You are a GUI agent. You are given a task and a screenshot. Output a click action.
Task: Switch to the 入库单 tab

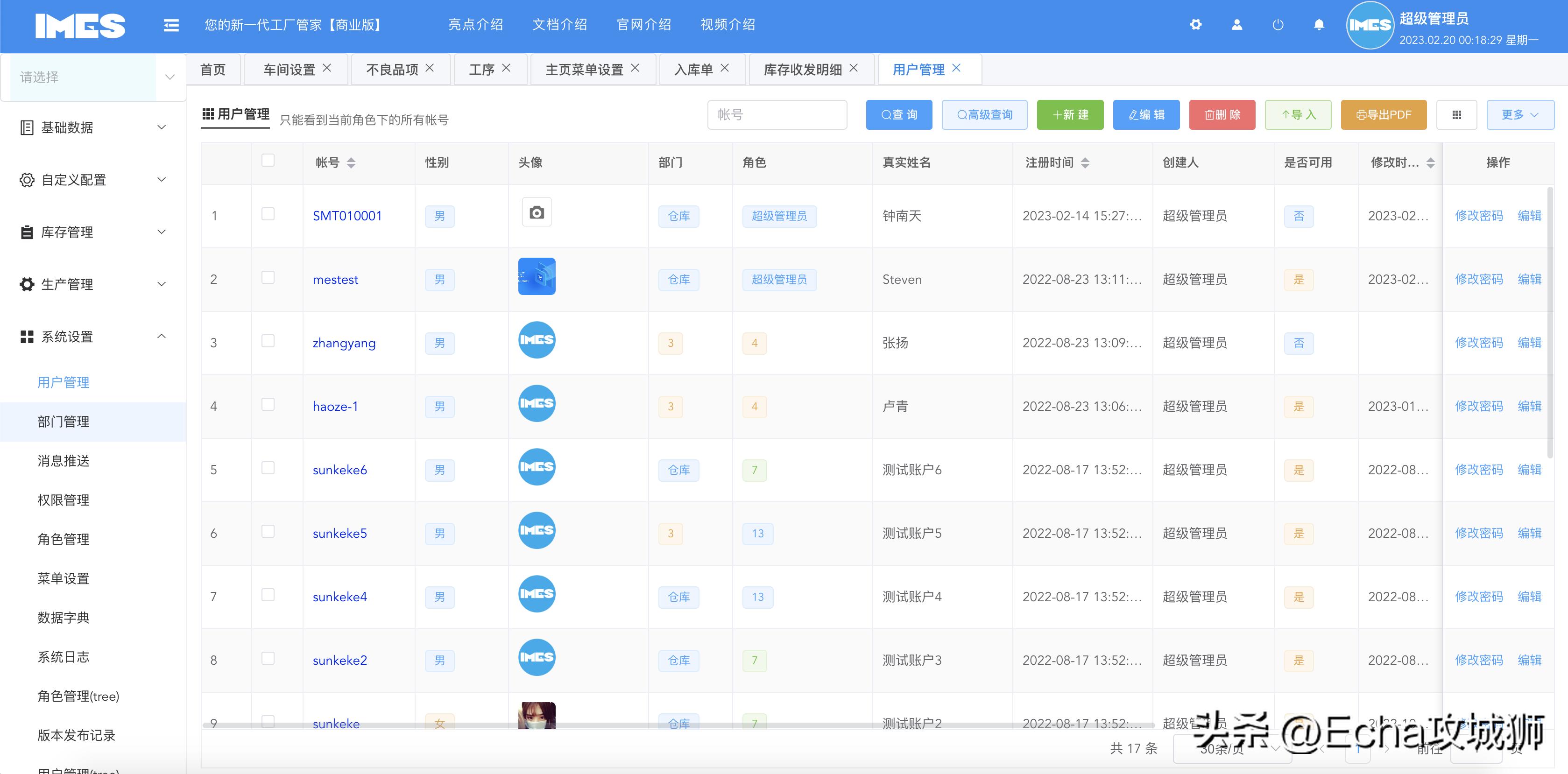click(693, 69)
